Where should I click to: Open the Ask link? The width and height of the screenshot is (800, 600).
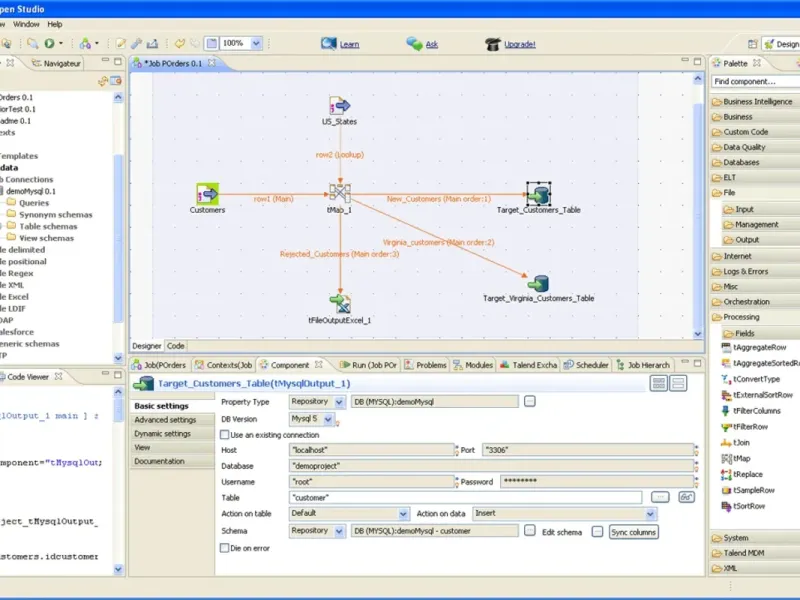point(432,44)
